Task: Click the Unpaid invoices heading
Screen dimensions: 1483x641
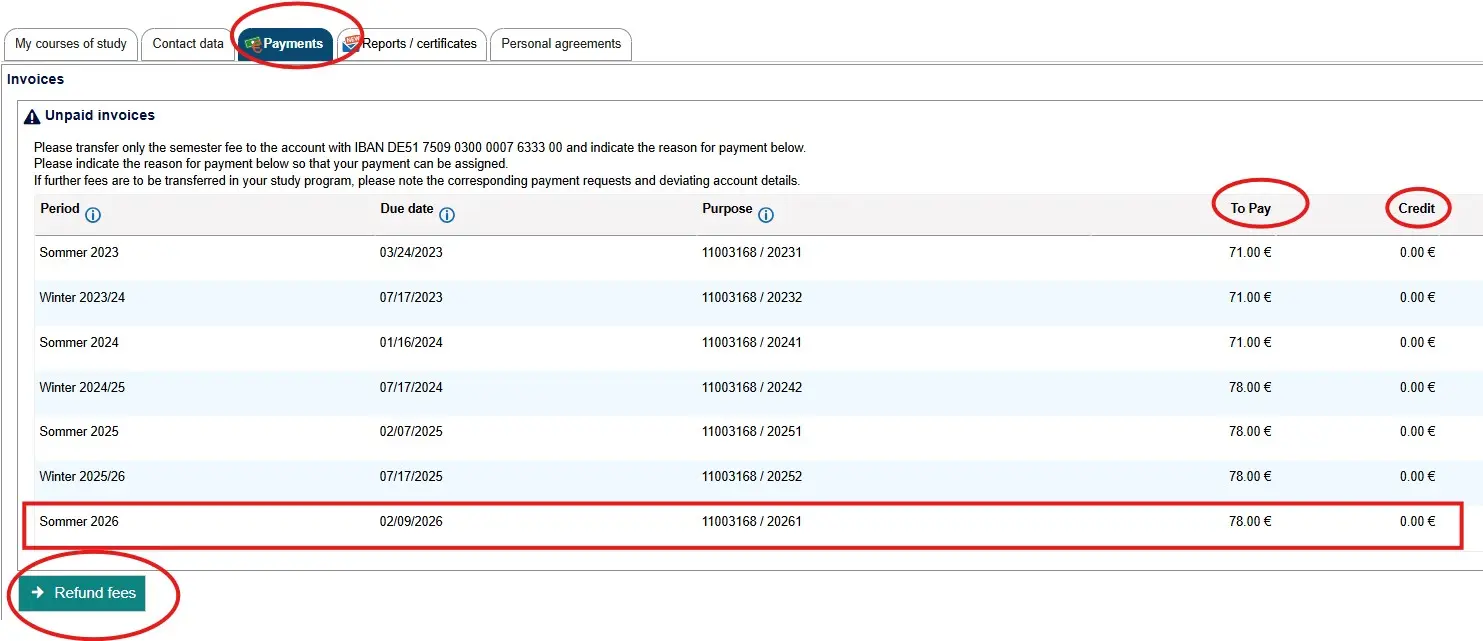Action: 100,116
